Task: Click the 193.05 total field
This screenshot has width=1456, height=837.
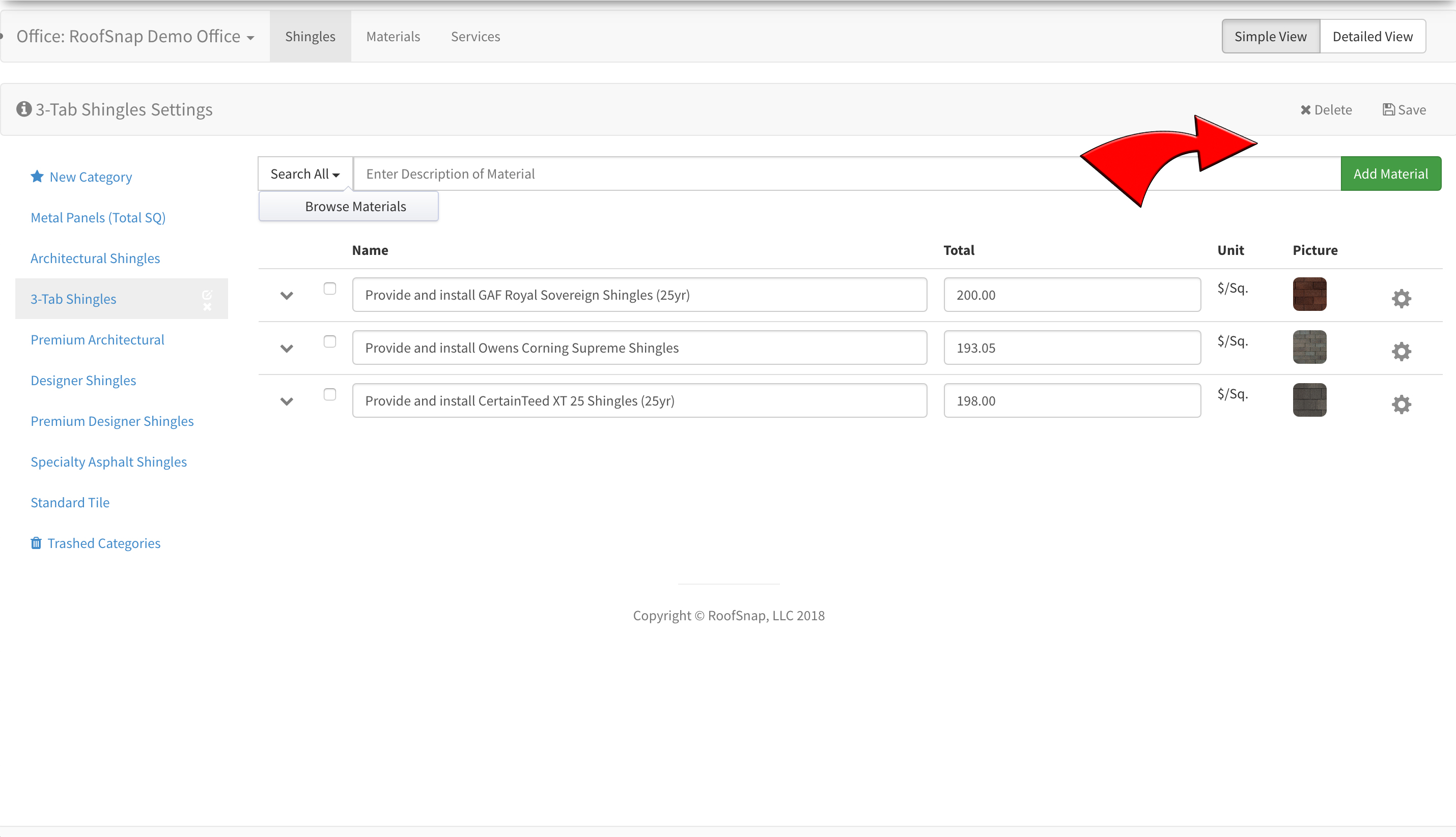Action: tap(1073, 348)
